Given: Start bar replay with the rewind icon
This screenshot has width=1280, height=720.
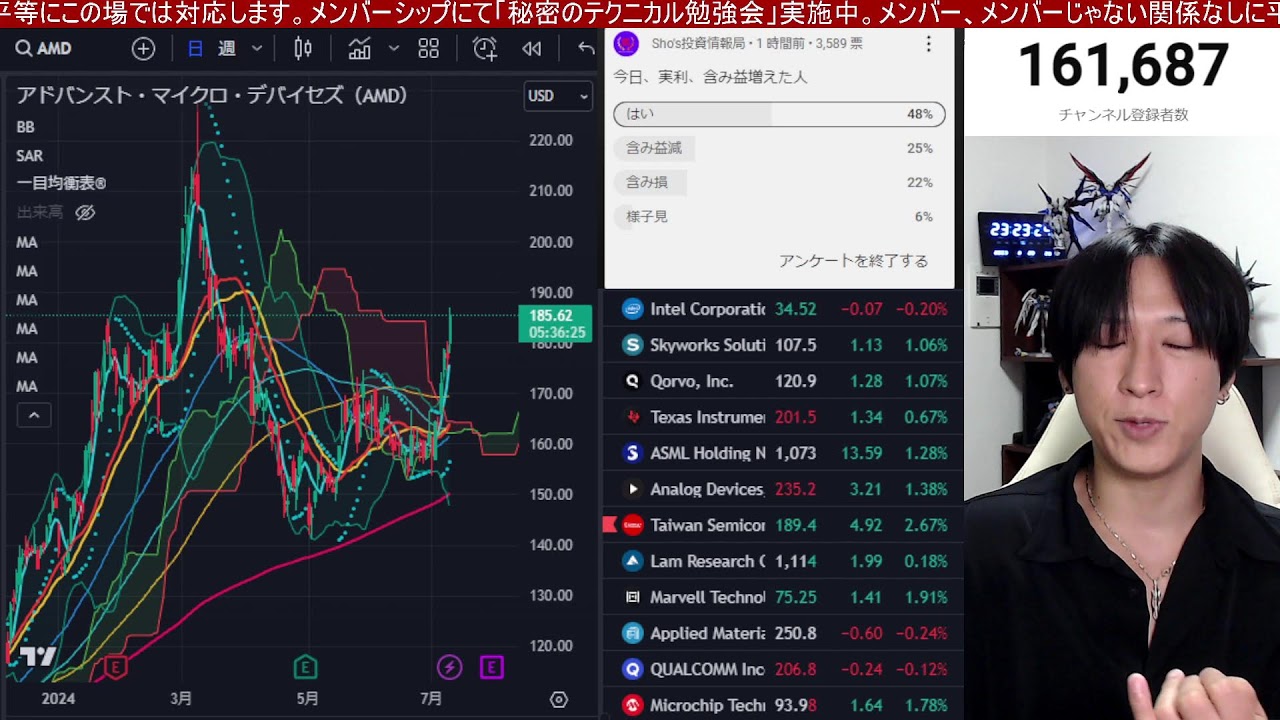Looking at the screenshot, I should point(532,48).
